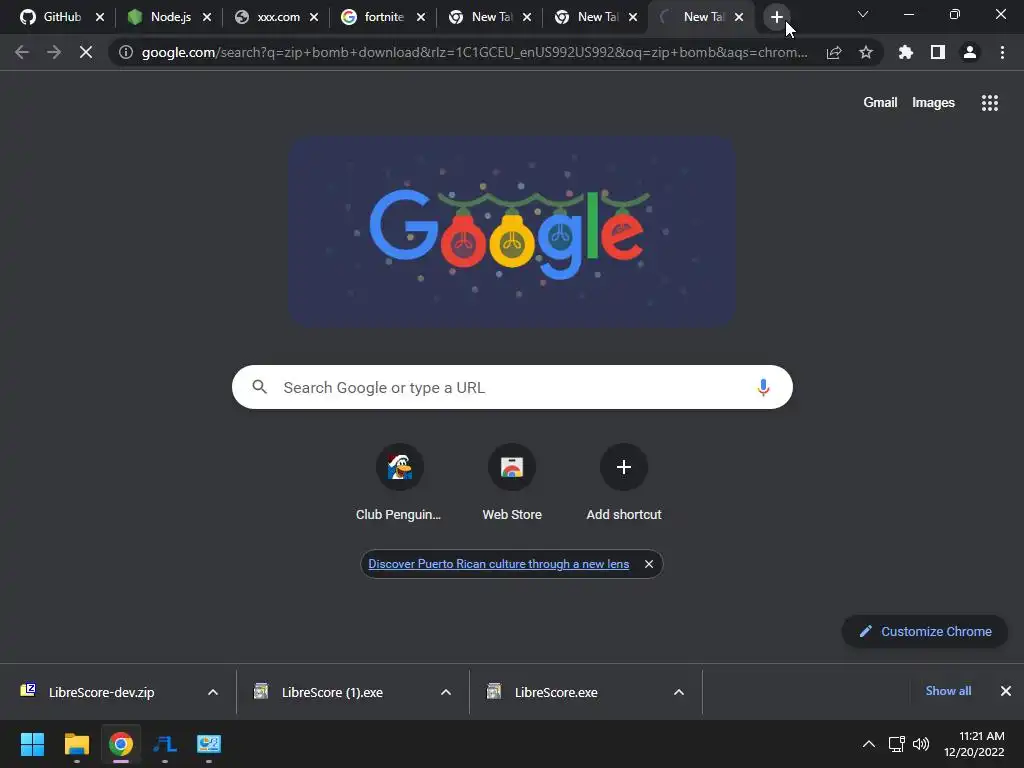Open Gmail link
Viewport: 1024px width, 768px height.
tap(880, 103)
